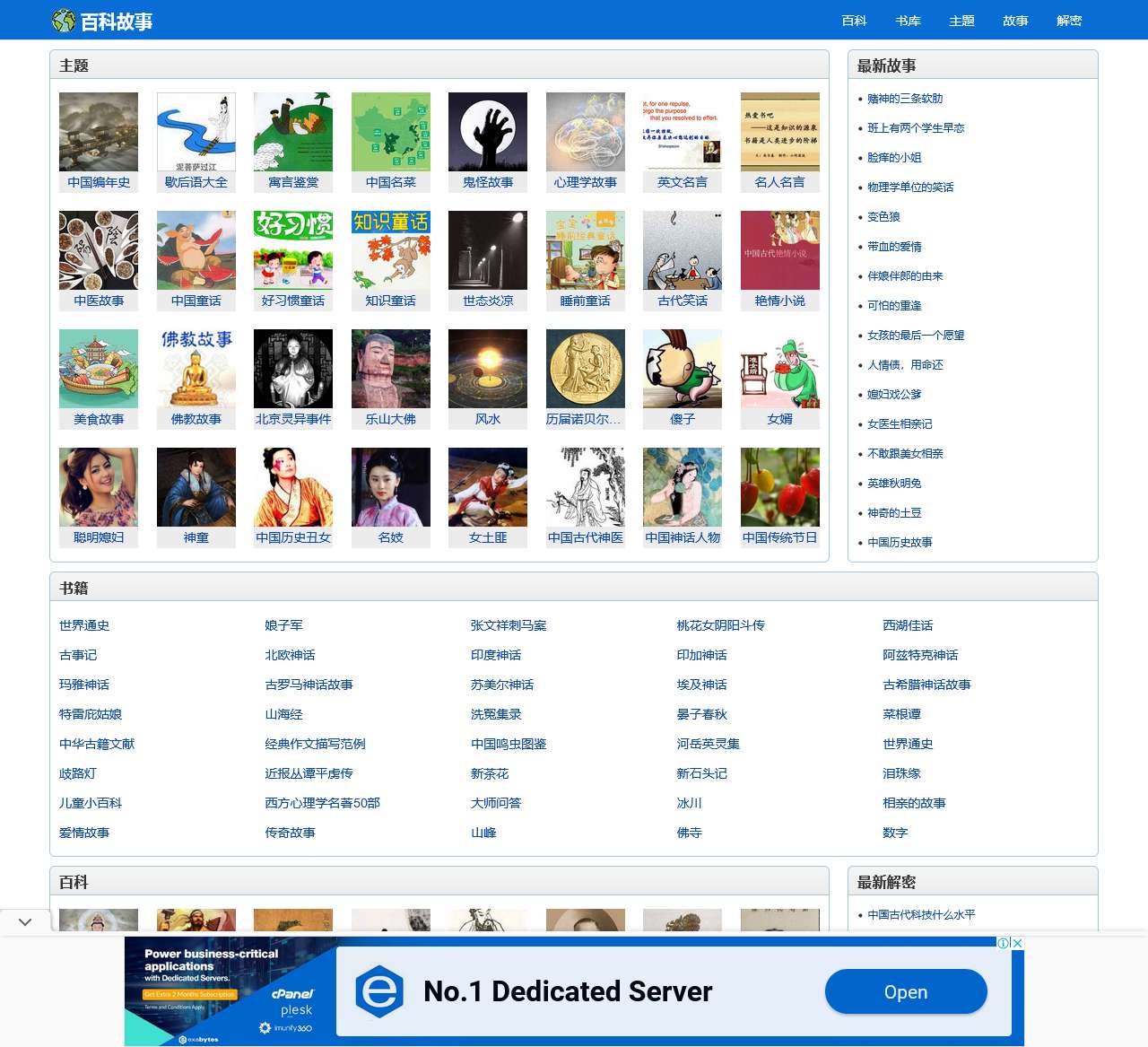Open the book 西湖佳话
Screen dimensions: 1148x1047
coord(908,625)
